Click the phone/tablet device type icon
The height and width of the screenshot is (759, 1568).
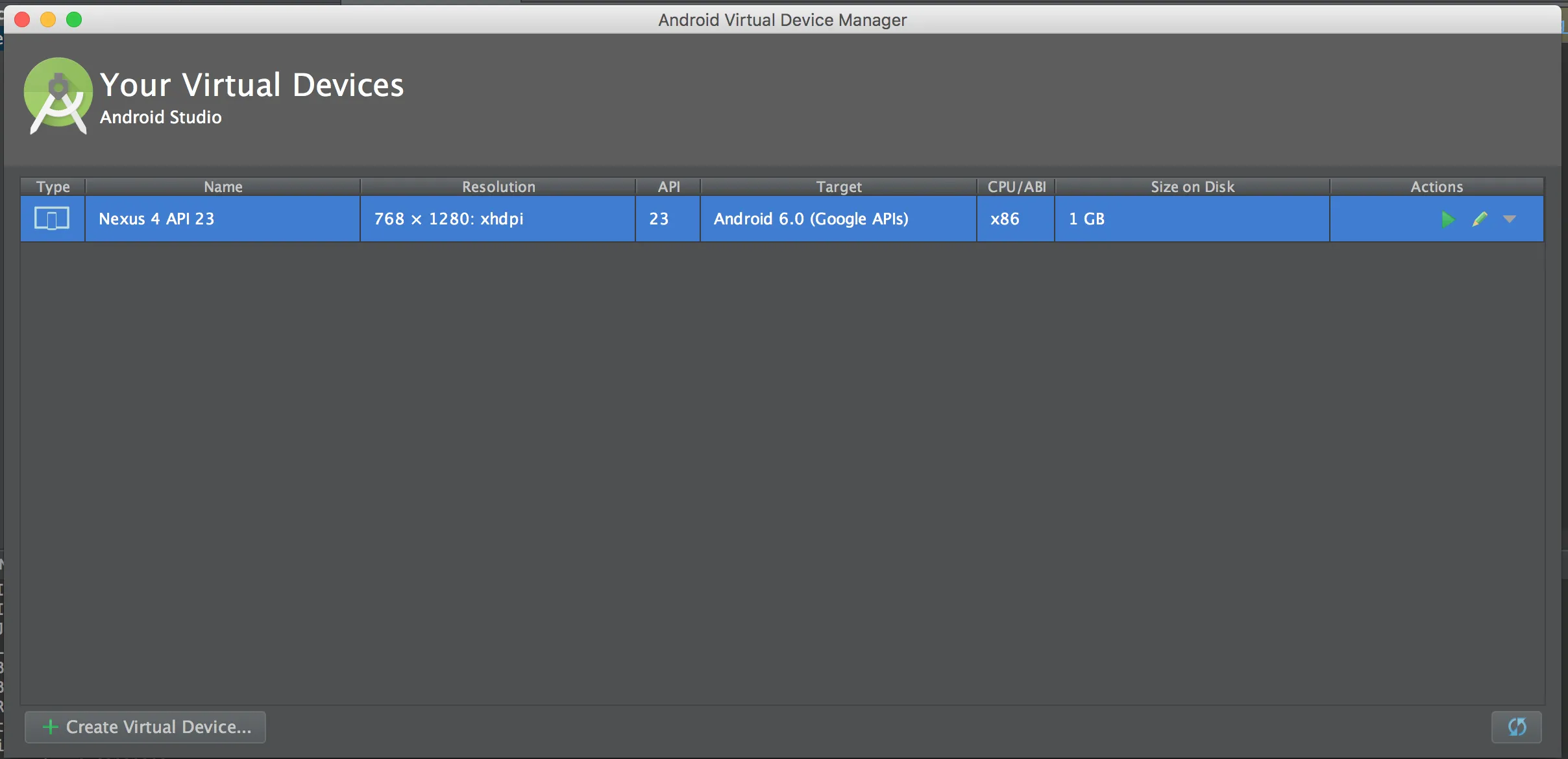point(52,219)
